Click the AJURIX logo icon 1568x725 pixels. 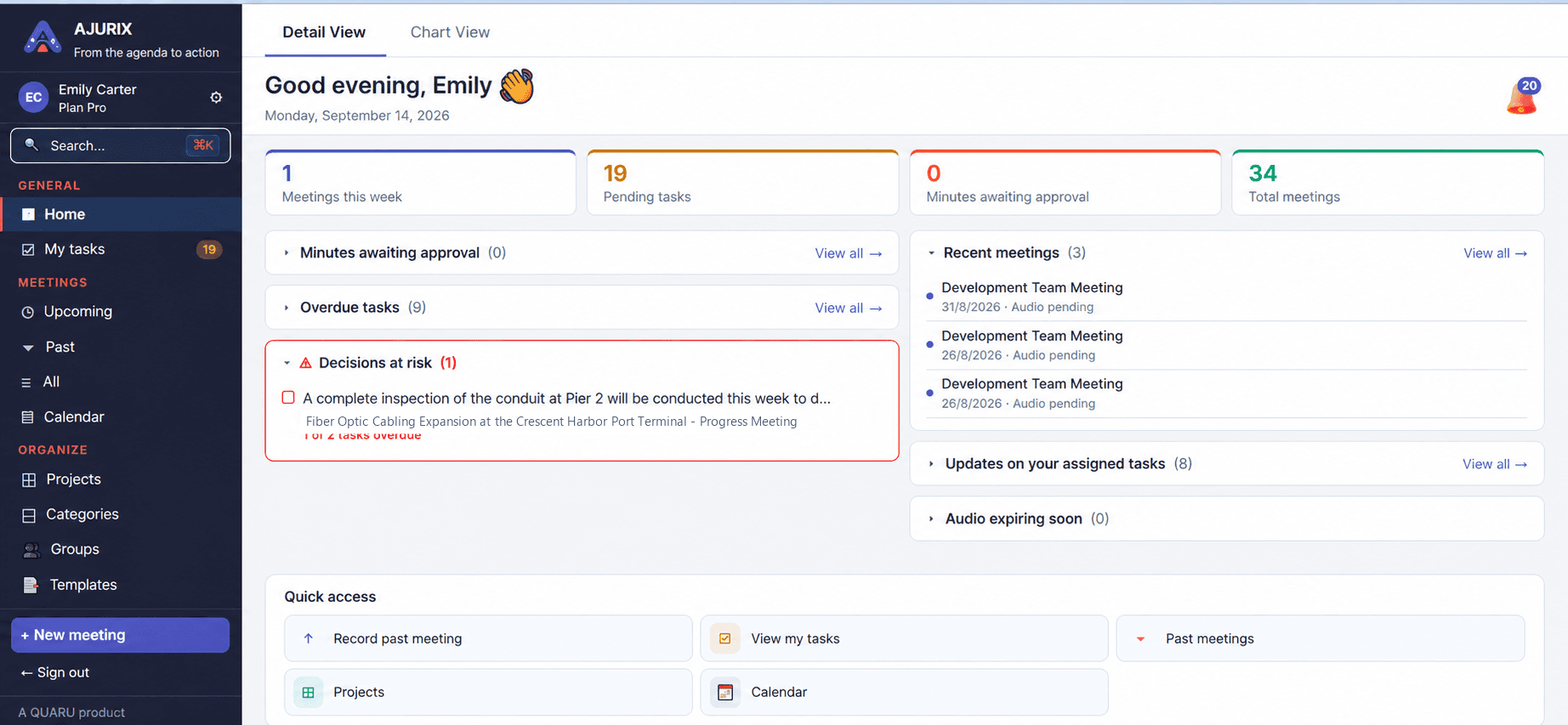43,38
